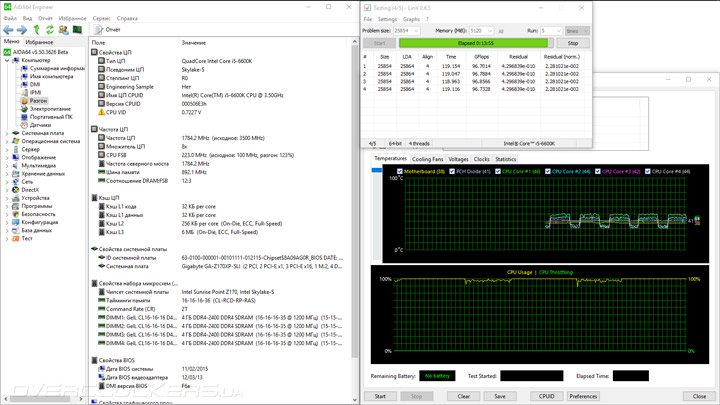Collapse the Компьютер tree node
The image size is (720, 405).
coord(7,60)
